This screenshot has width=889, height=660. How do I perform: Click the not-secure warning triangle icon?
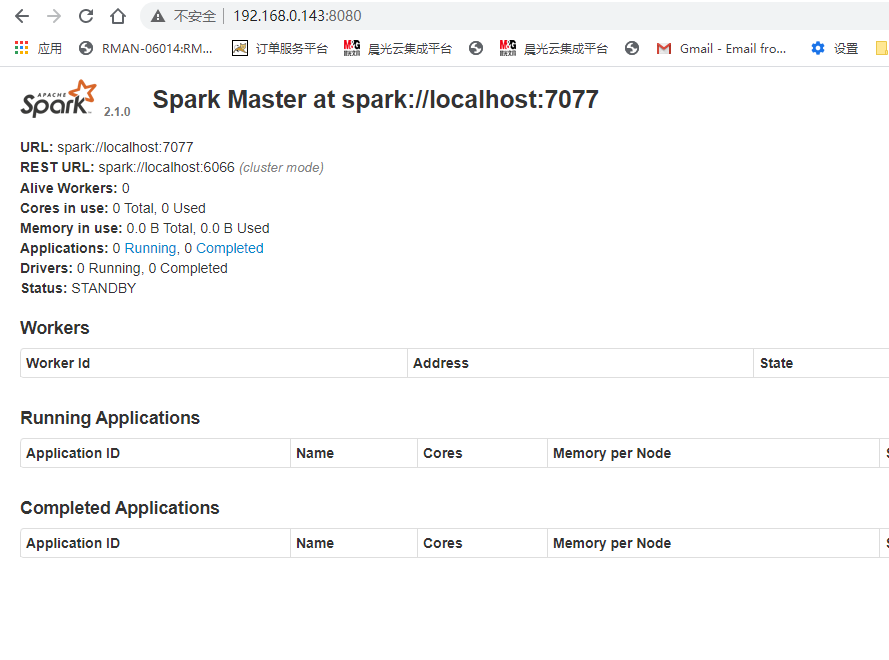(x=158, y=16)
